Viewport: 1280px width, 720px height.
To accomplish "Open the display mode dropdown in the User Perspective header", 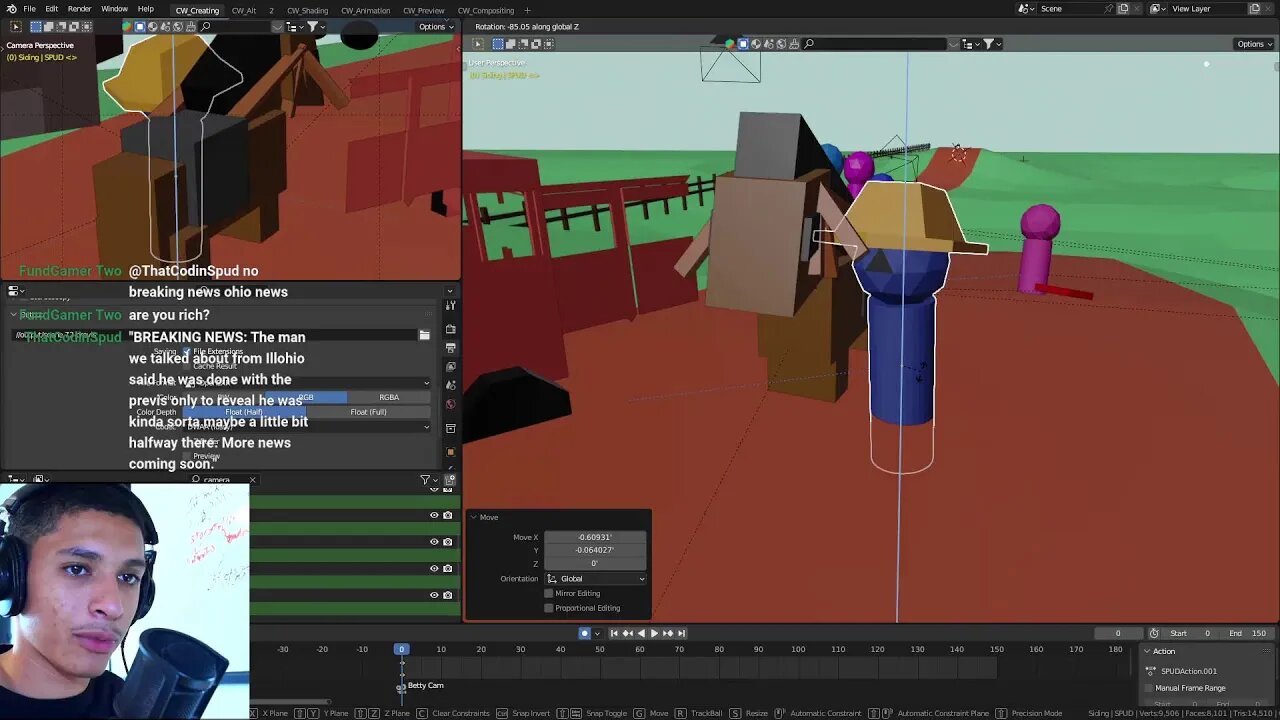I will point(970,44).
